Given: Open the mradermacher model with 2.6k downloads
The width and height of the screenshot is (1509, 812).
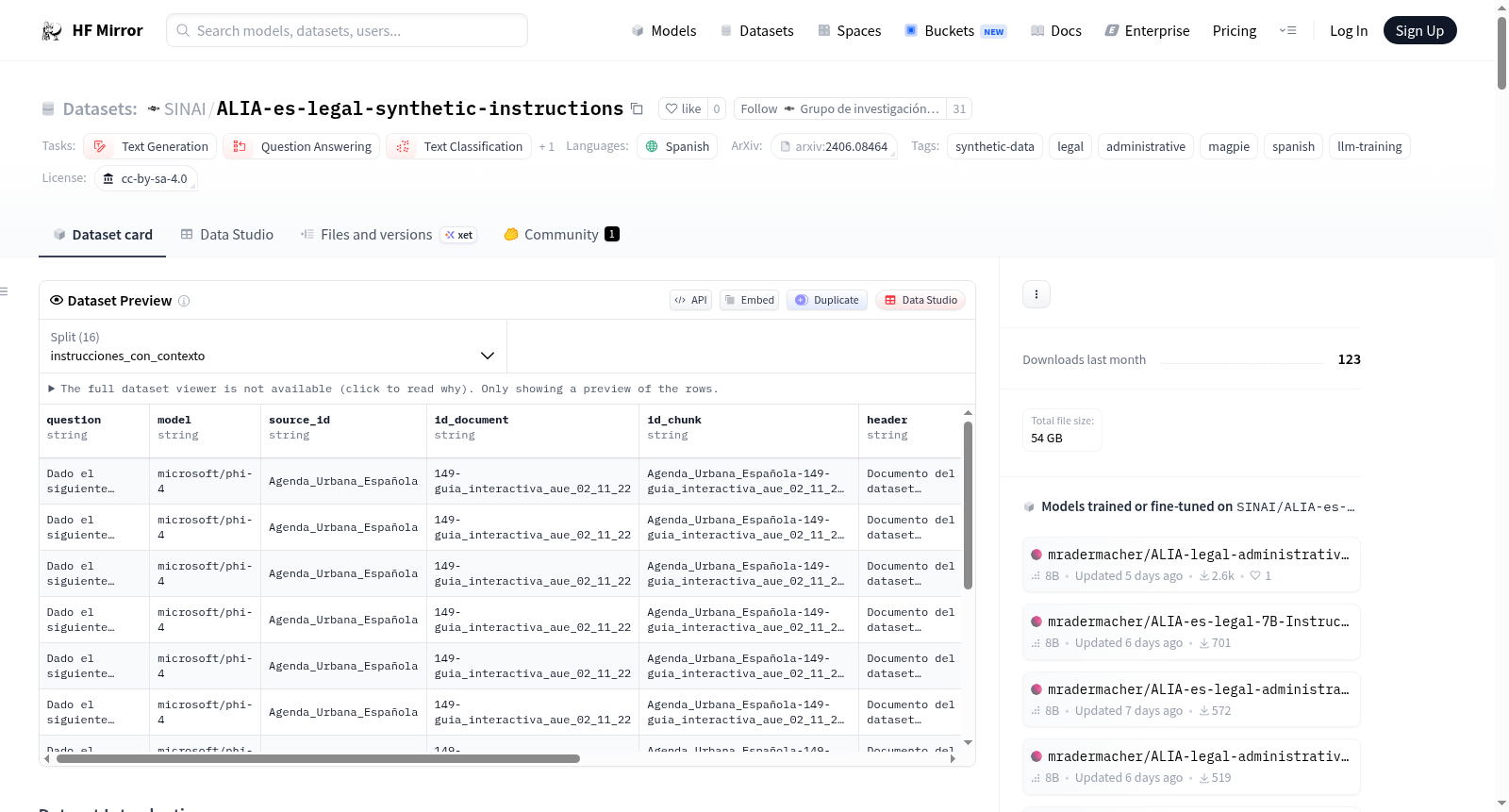Looking at the screenshot, I should tap(1191, 565).
